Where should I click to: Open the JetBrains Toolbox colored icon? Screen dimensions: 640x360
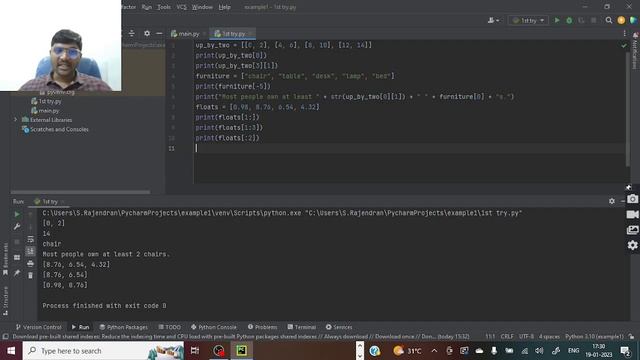point(633,20)
